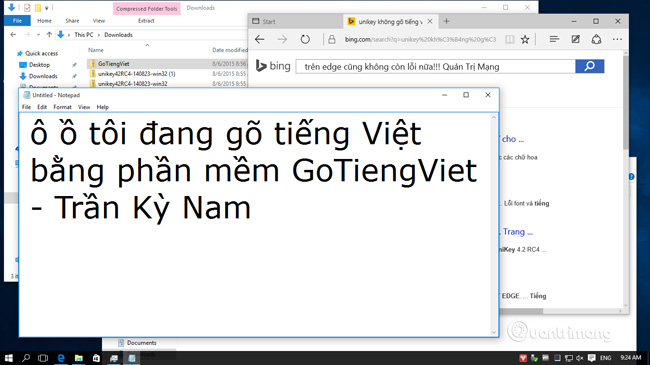Open Explorer Home ribbon tab
This screenshot has width=650, height=365.
pyautogui.click(x=44, y=21)
